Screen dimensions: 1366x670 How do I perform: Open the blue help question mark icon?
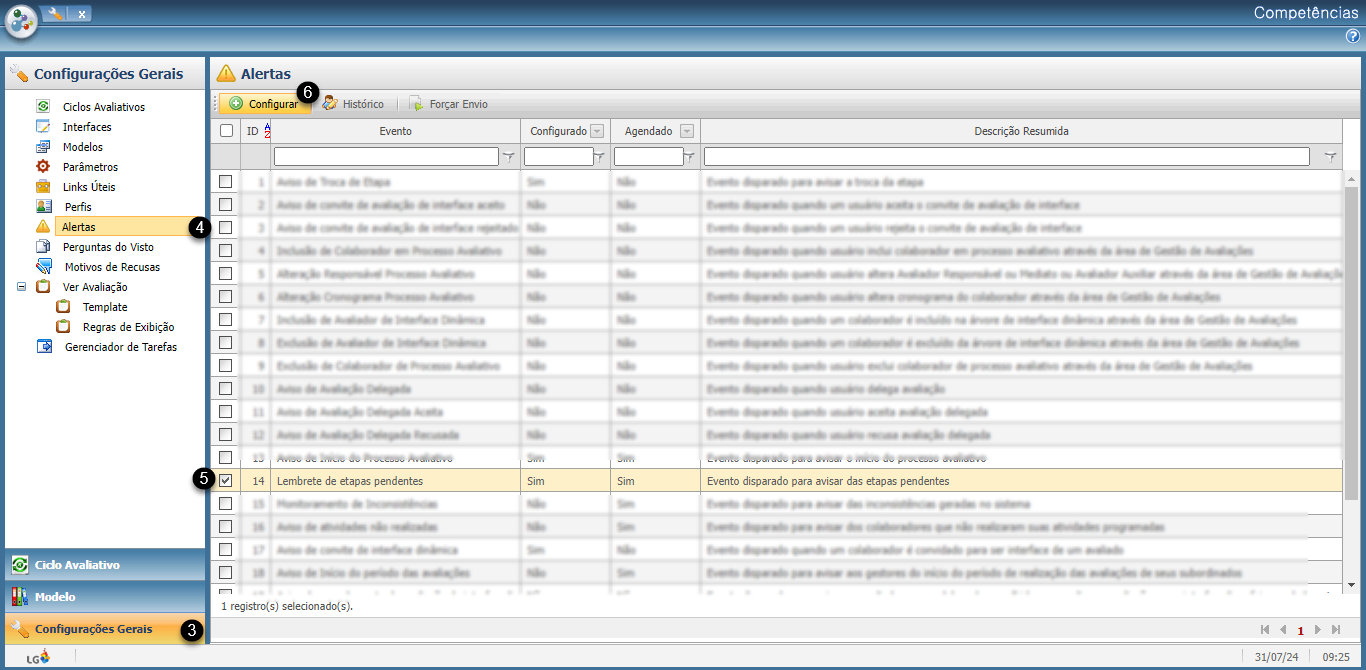1353,36
